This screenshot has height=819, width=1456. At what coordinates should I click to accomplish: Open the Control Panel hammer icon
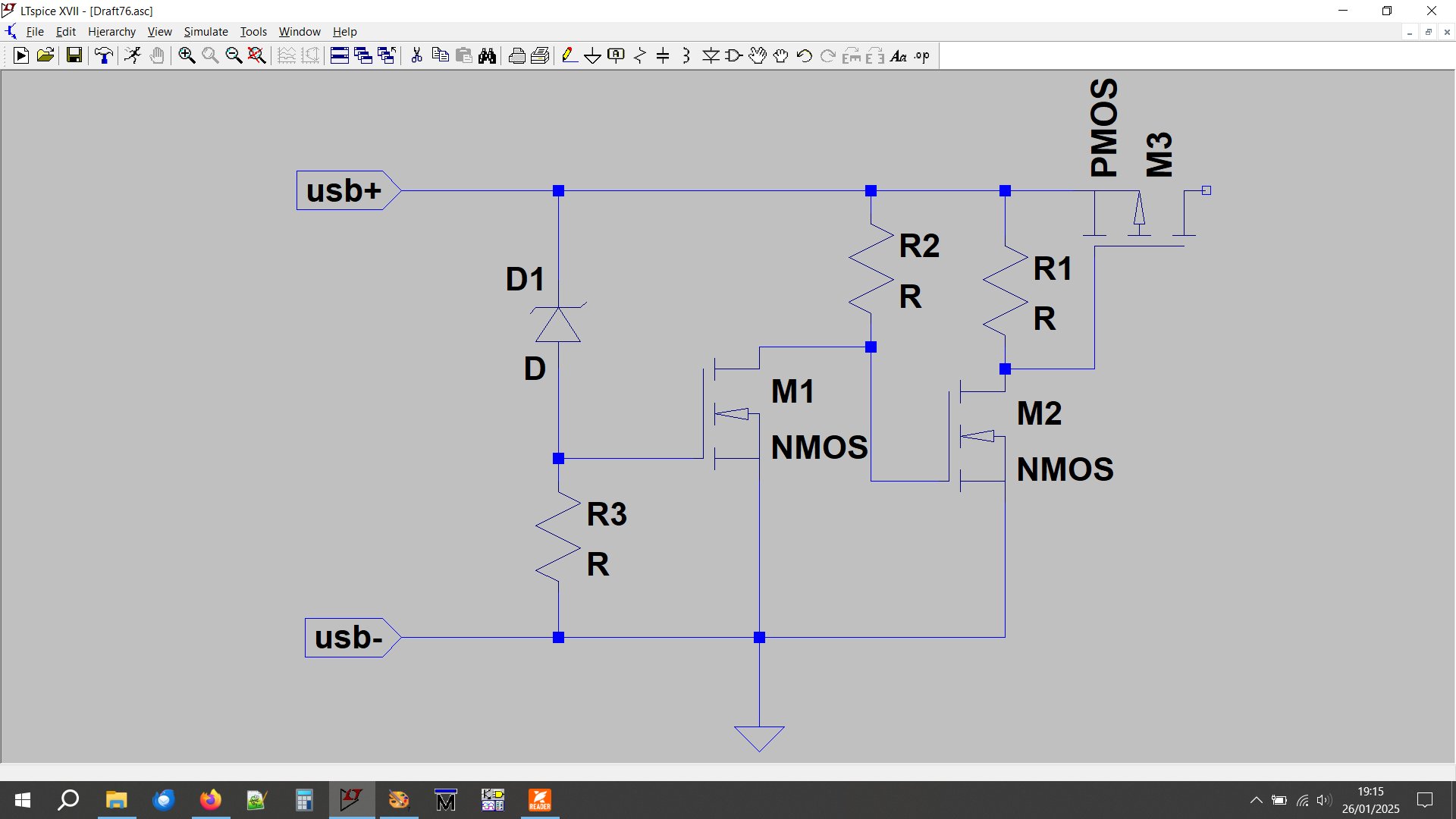click(104, 55)
